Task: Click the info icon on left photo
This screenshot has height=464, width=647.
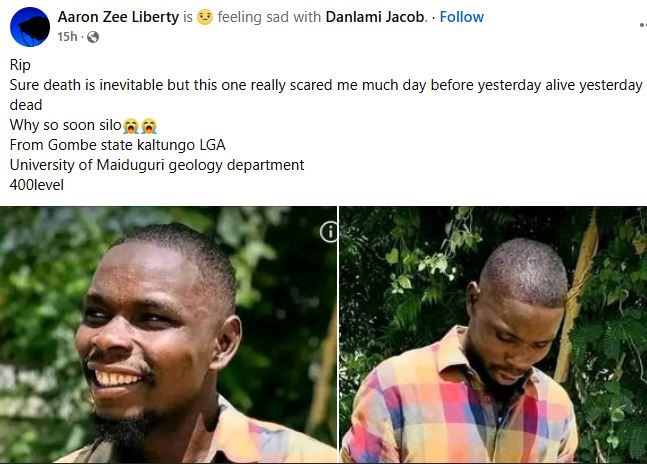Action: click(328, 232)
